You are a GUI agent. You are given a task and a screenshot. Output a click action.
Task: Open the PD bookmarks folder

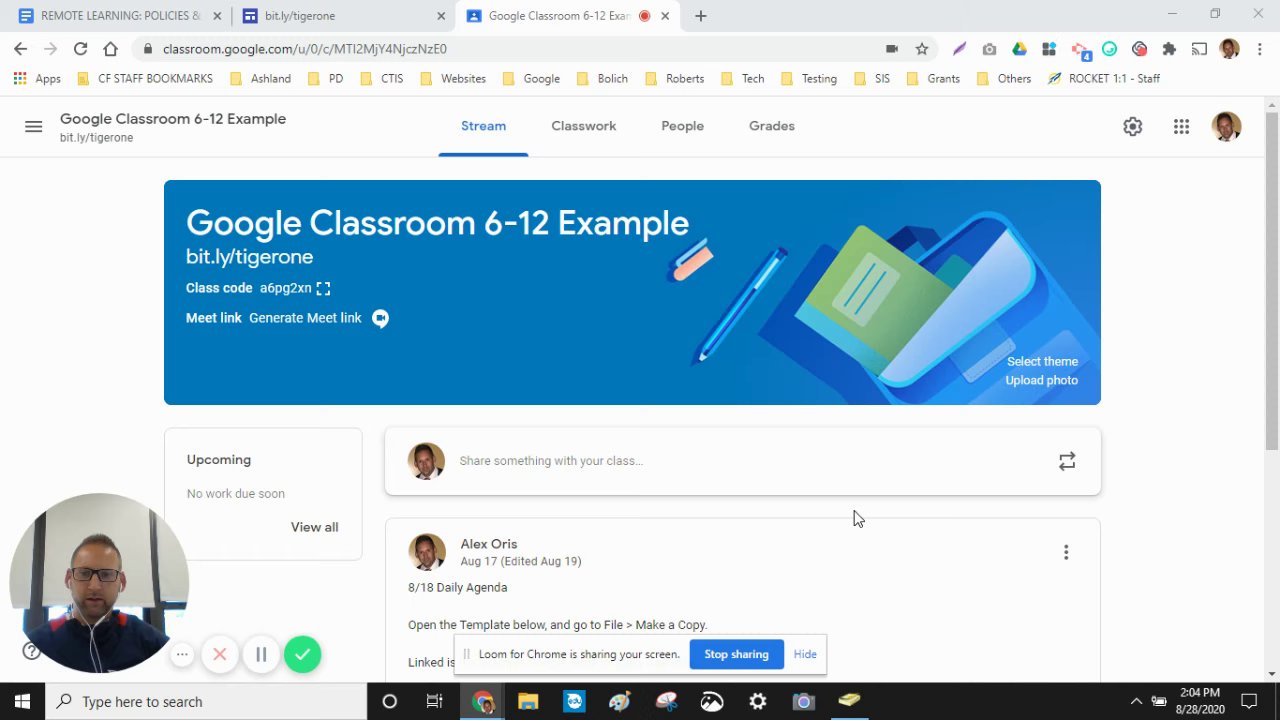pyautogui.click(x=325, y=79)
